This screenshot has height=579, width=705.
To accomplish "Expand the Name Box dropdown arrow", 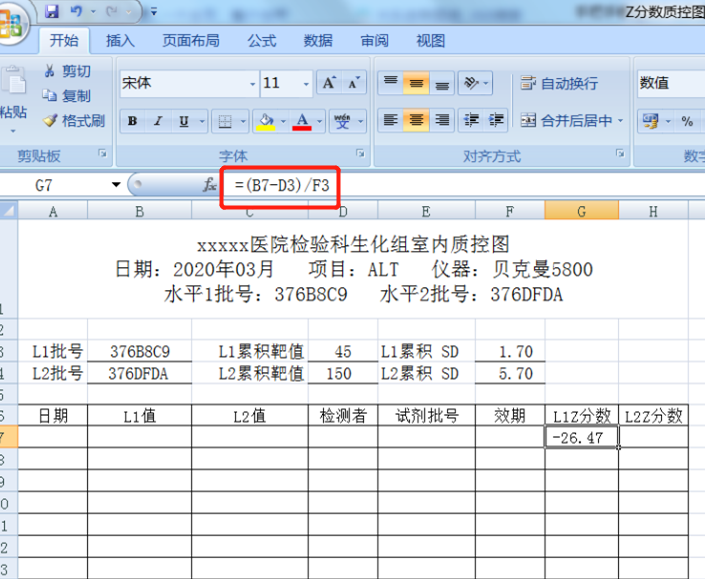I will coord(116,185).
